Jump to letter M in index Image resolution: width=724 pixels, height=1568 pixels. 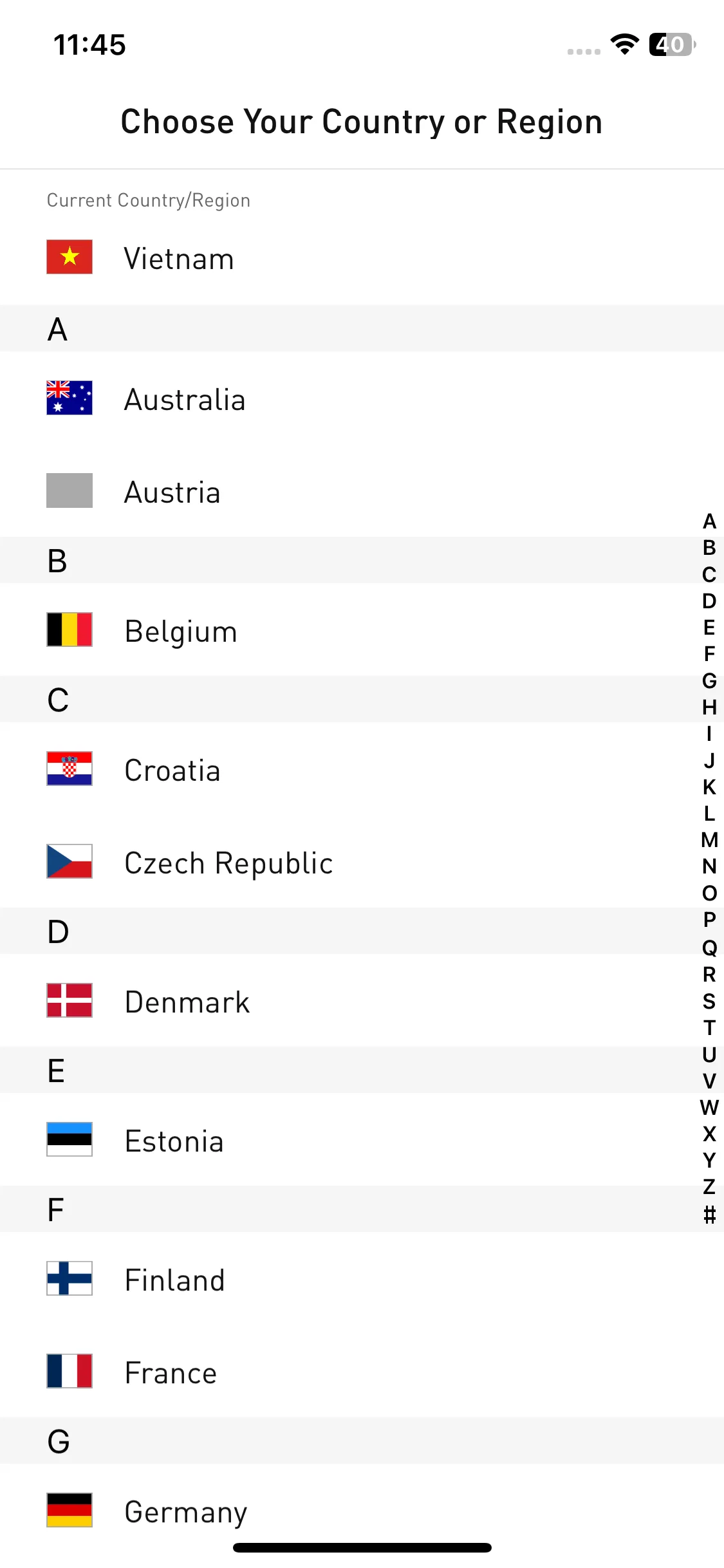click(709, 840)
